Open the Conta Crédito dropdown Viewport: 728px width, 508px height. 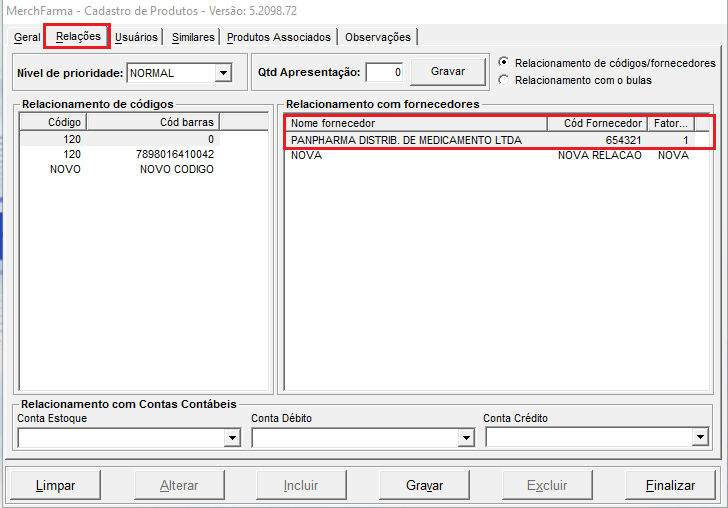coord(700,438)
